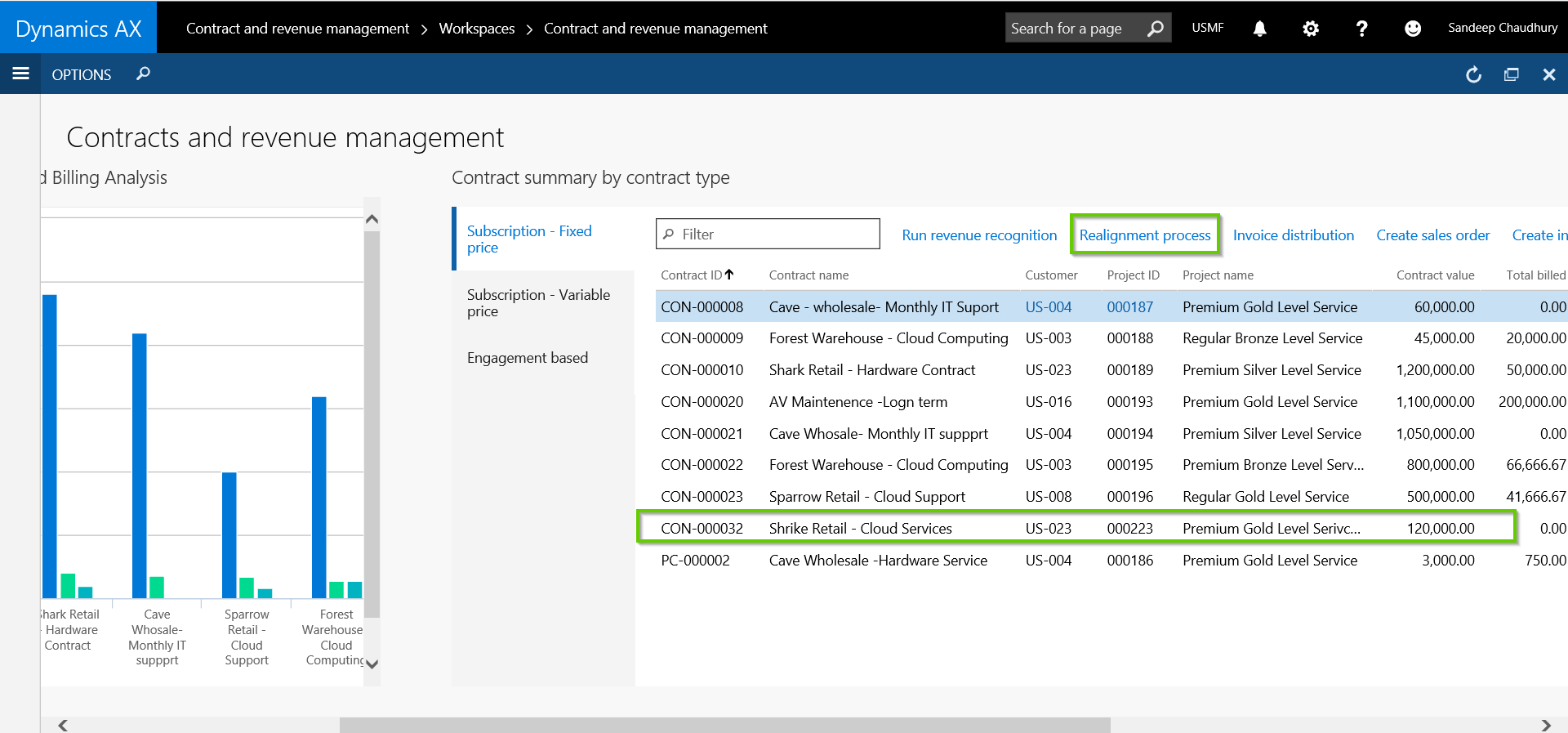The image size is (1568, 733).
Task: Click Premium Bronze Level Serv... cell
Action: [1273, 465]
